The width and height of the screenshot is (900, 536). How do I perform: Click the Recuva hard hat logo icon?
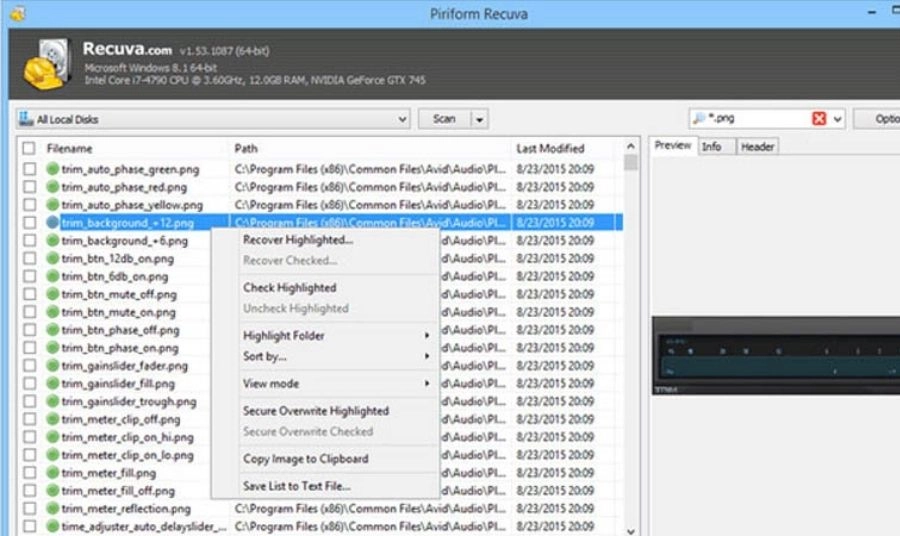[48, 65]
